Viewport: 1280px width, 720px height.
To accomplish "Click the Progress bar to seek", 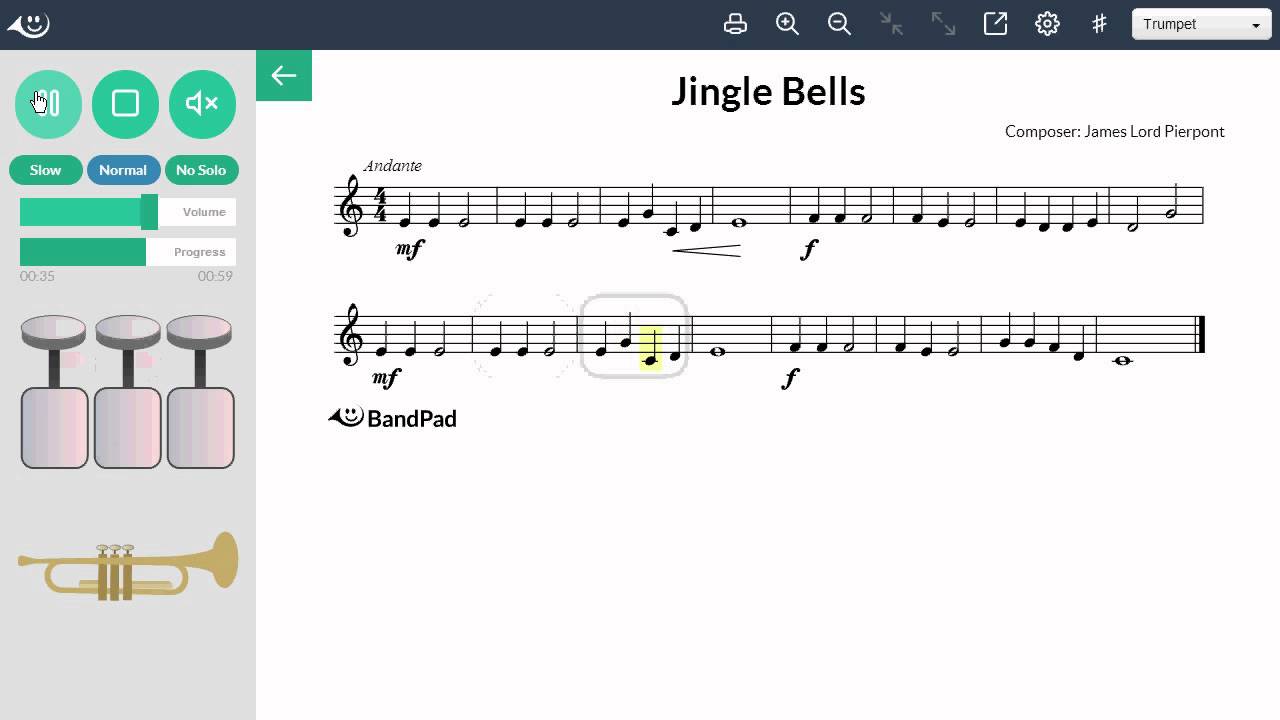I will coord(128,252).
